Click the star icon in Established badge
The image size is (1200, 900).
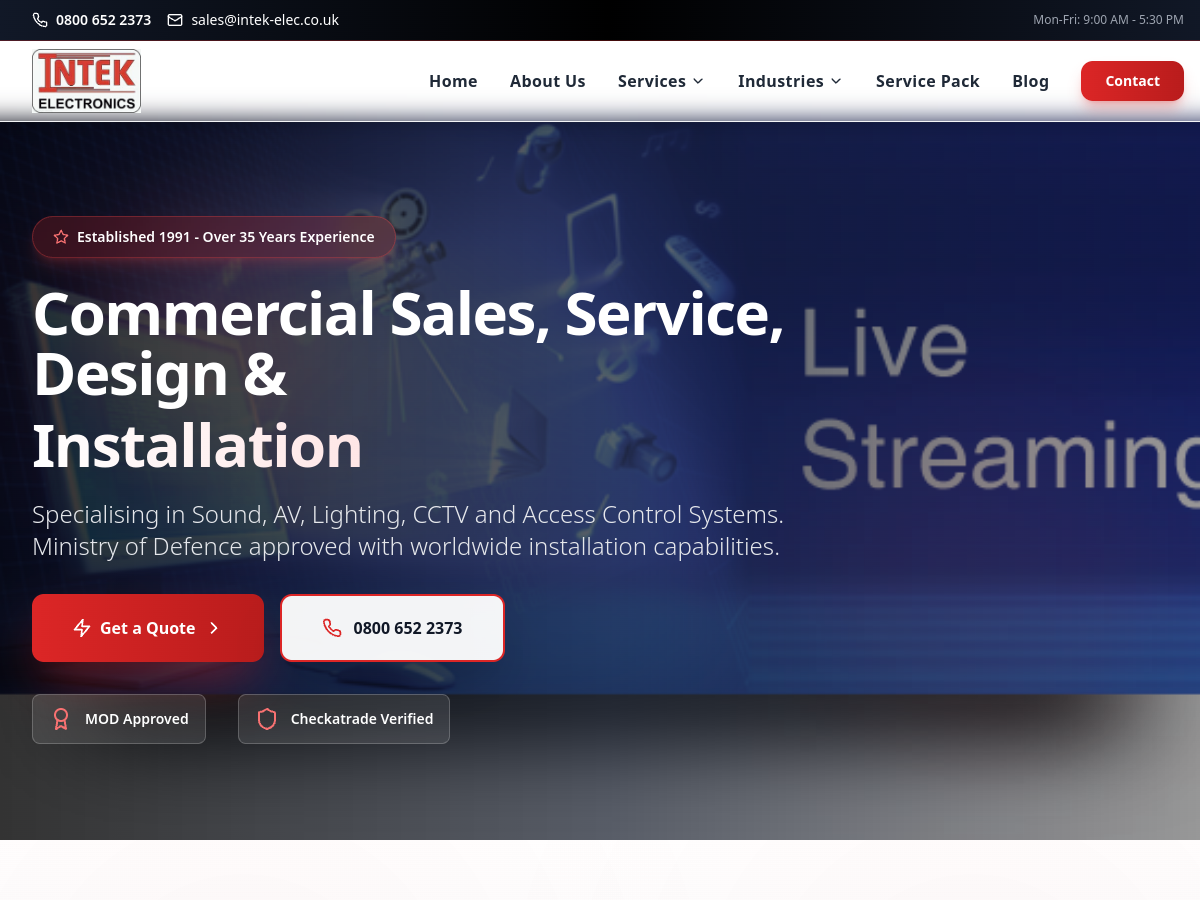61,237
